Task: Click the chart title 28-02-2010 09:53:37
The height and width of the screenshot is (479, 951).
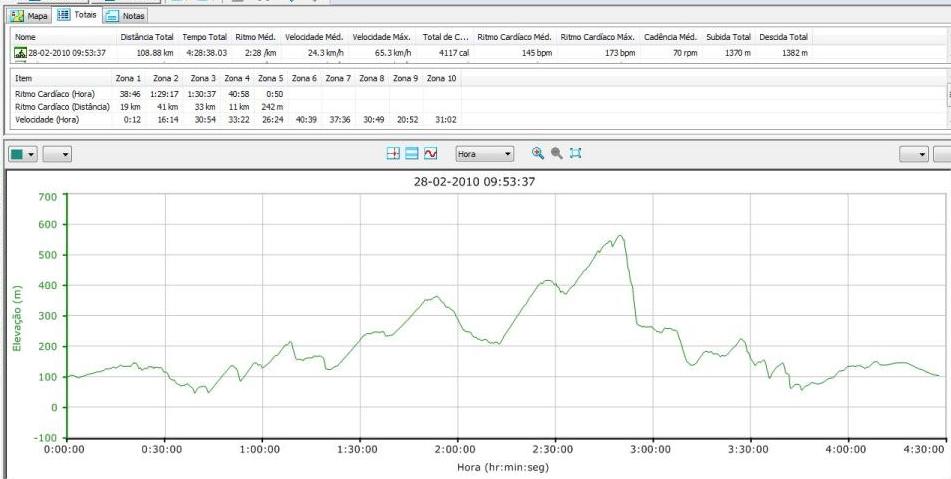Action: 474,181
